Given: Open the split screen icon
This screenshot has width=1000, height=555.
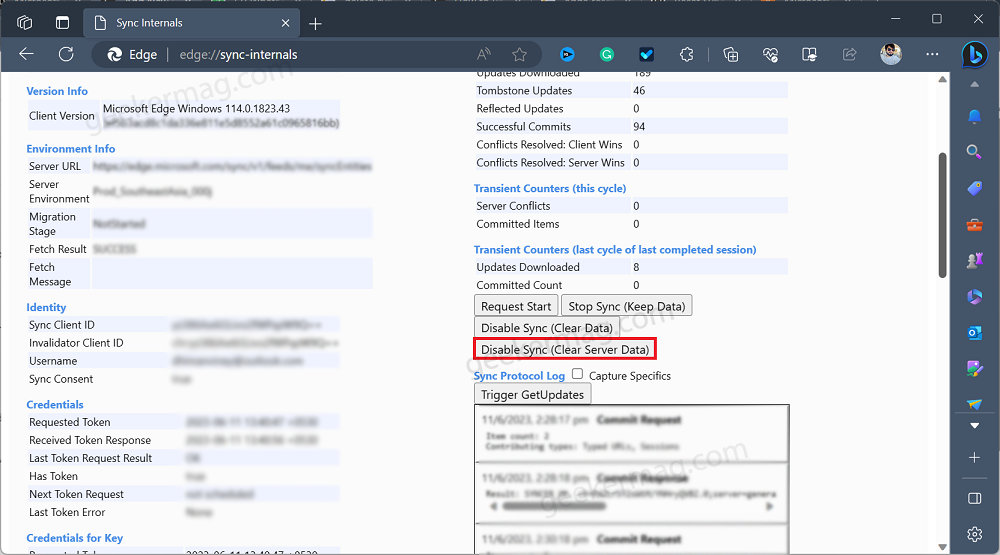Looking at the screenshot, I should [x=809, y=55].
